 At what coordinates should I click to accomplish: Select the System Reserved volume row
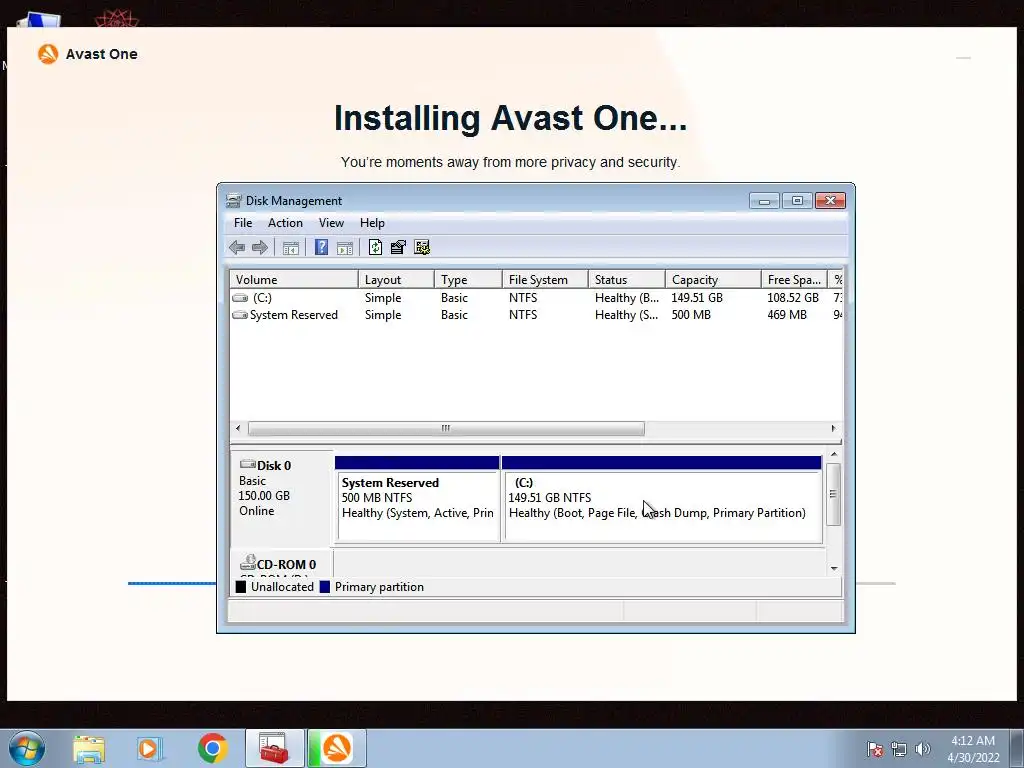[x=536, y=315]
